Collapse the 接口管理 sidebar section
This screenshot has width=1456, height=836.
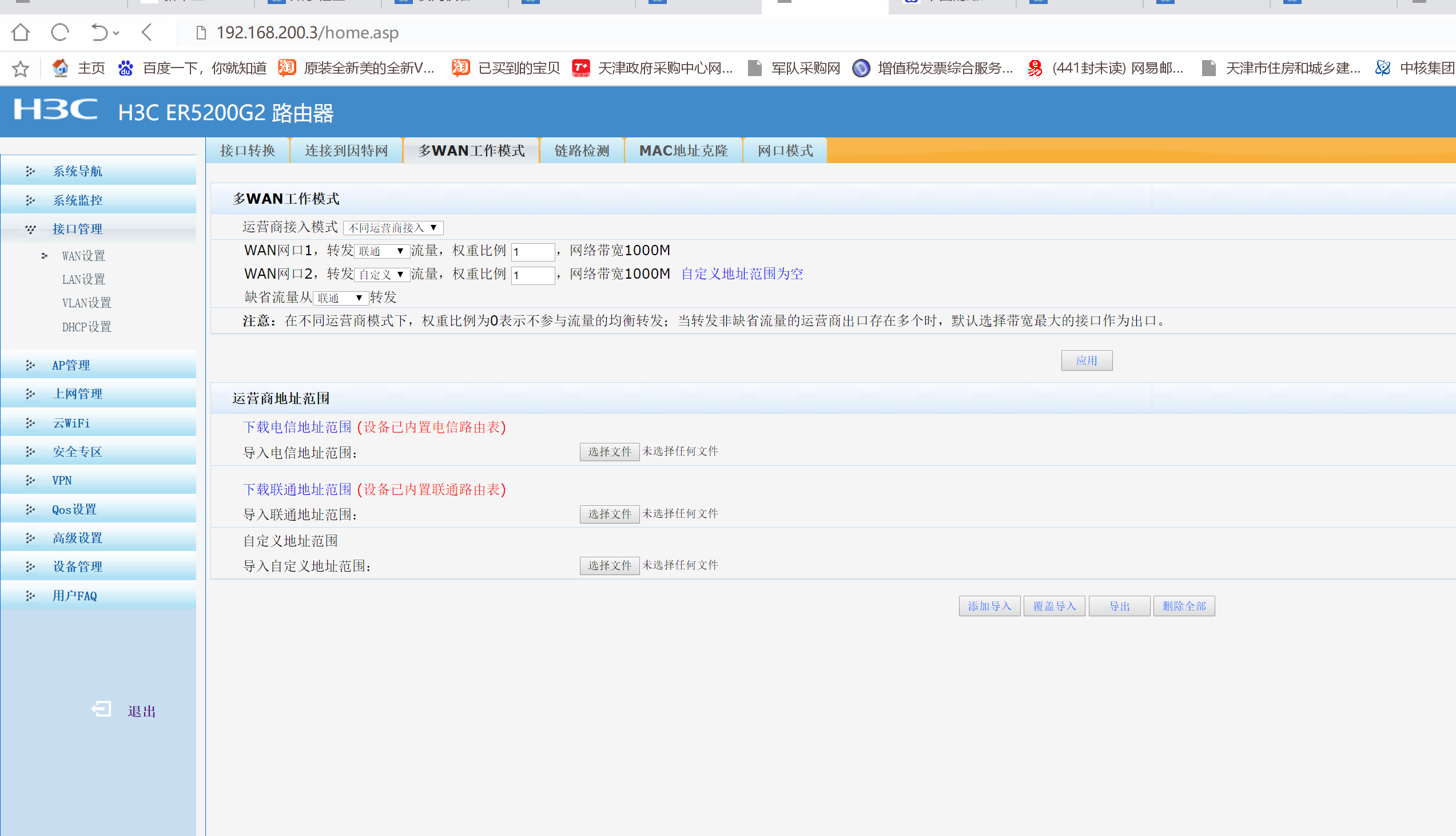pos(78,229)
